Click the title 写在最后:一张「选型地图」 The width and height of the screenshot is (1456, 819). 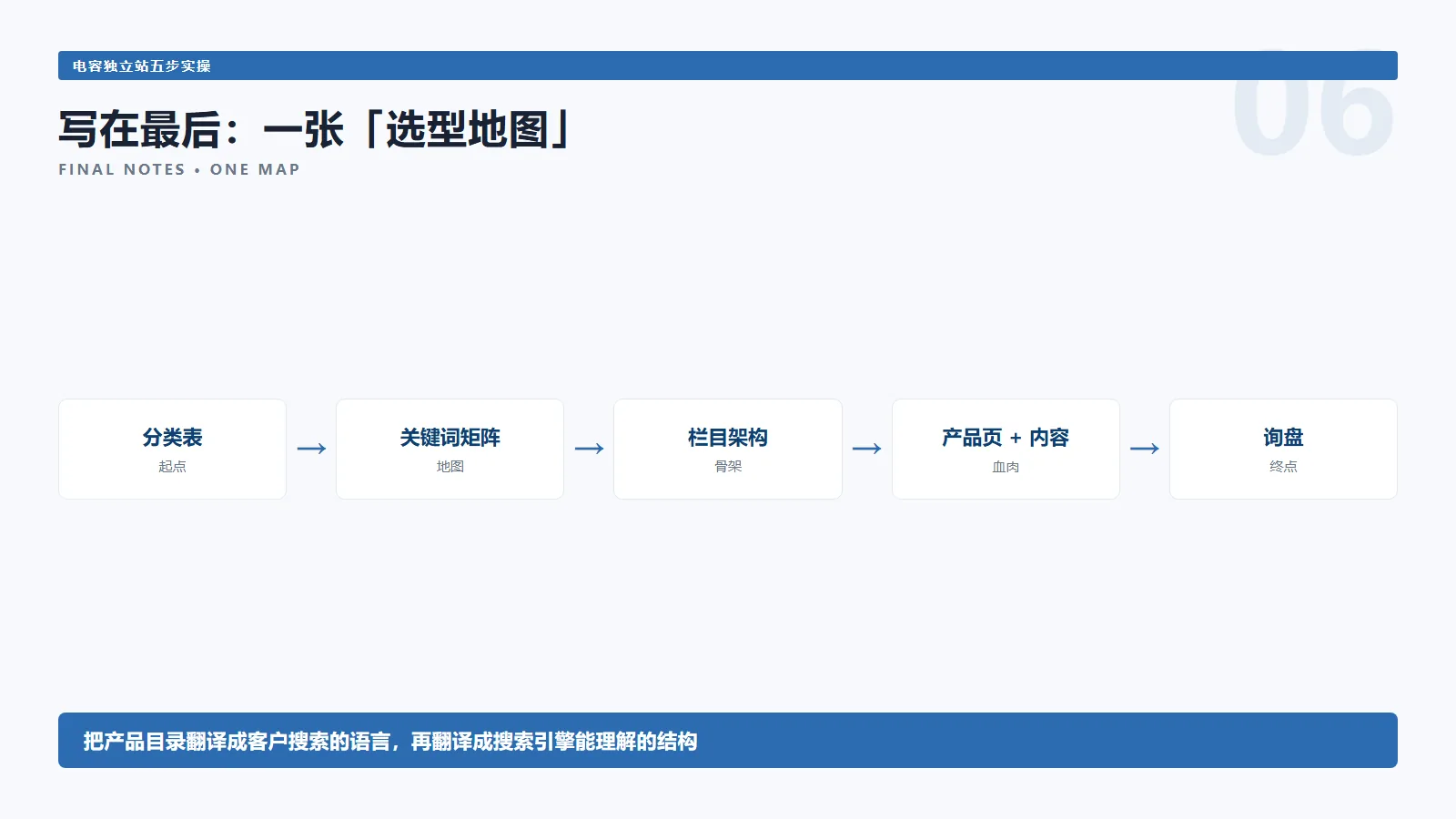[315, 129]
